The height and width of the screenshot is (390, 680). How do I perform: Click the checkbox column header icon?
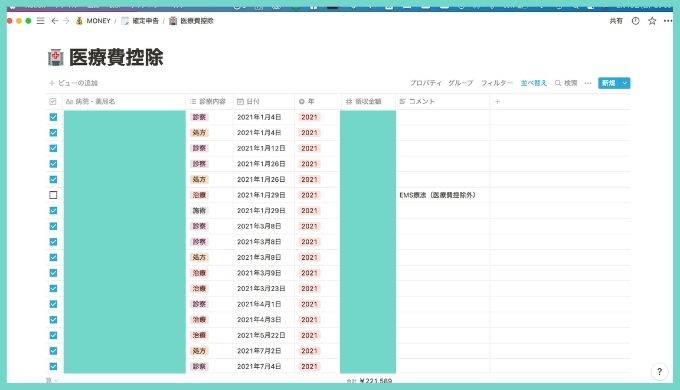[x=53, y=102]
